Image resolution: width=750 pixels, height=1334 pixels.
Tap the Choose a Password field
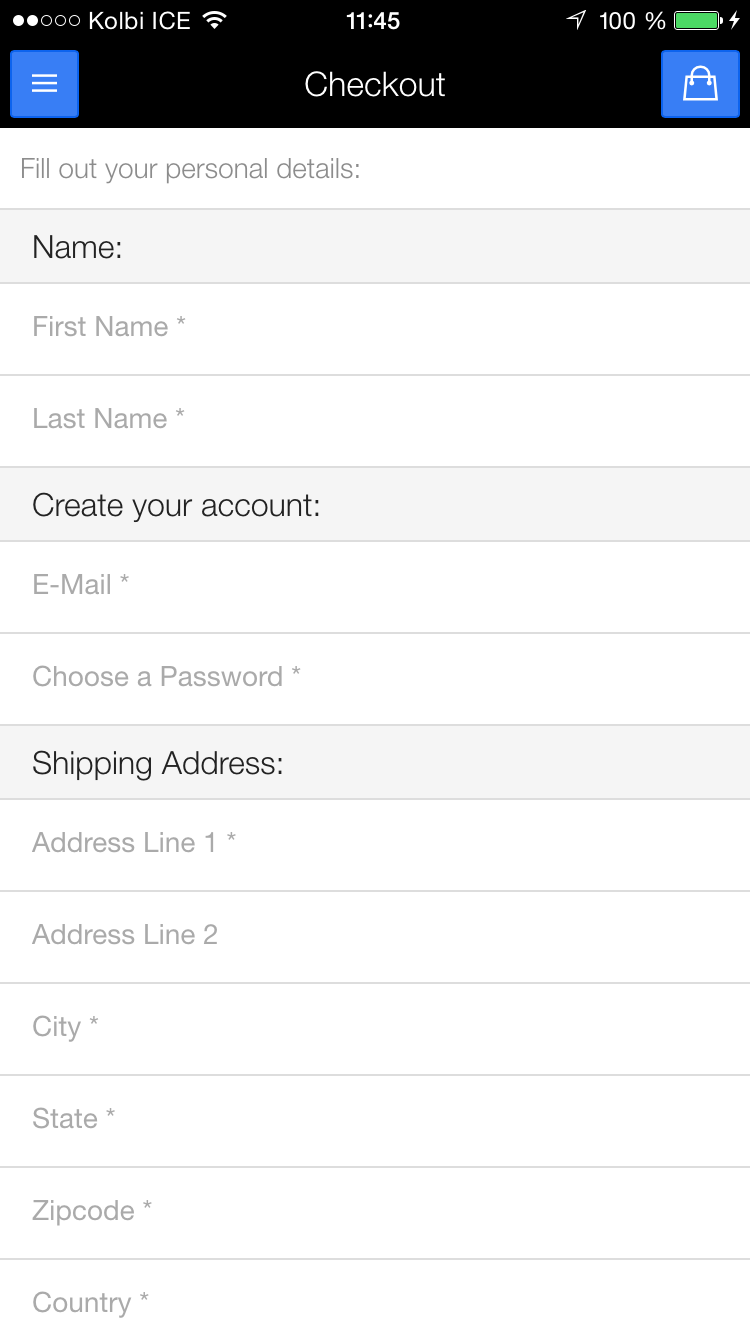[375, 677]
